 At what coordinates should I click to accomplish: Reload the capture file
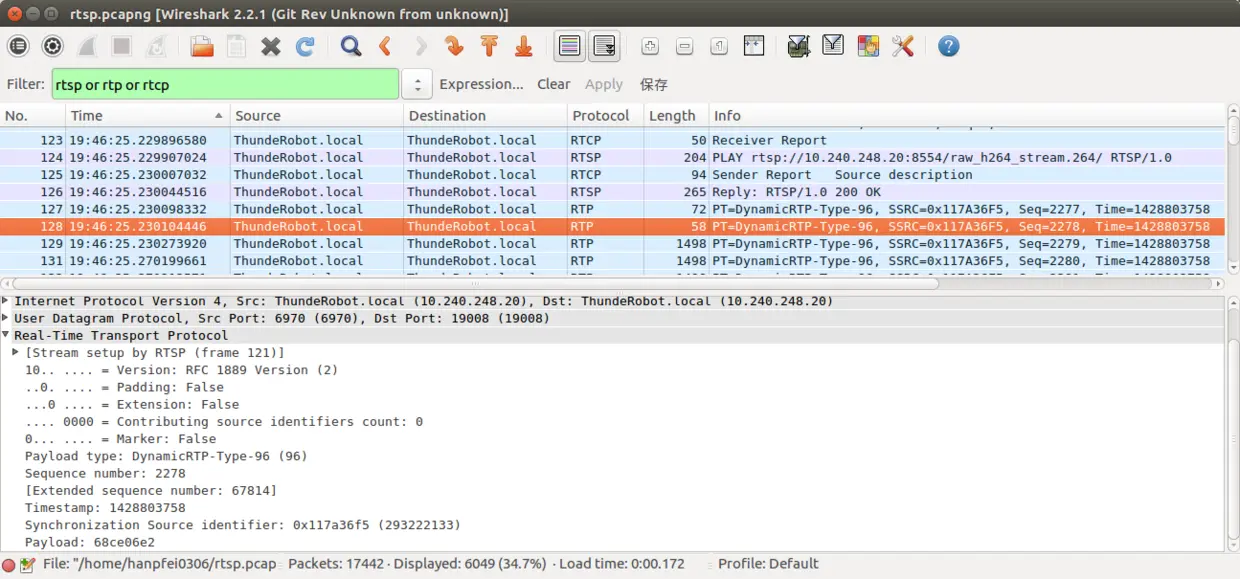(x=305, y=46)
